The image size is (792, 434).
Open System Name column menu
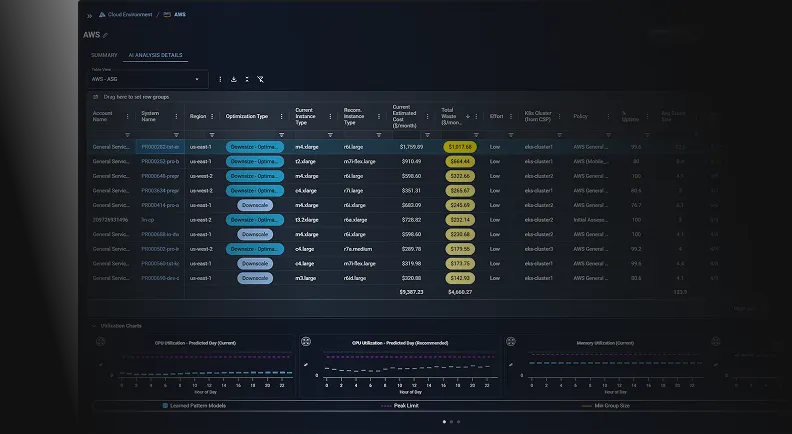coord(176,117)
